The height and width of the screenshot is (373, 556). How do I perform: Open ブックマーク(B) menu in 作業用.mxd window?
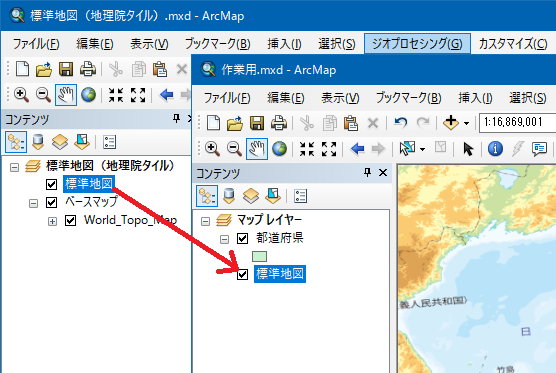(408, 98)
